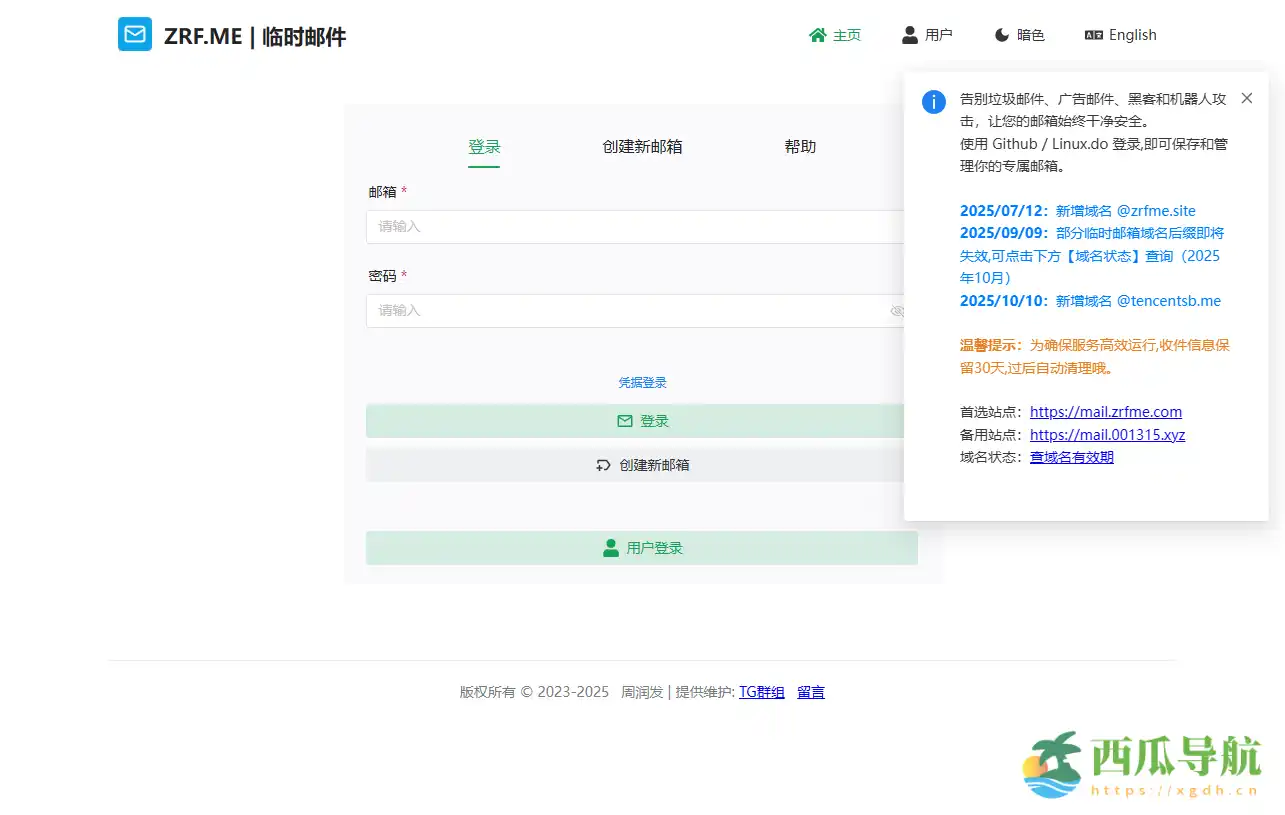
Task: Open the https://mail.zrfme.com link
Action: click(1105, 412)
